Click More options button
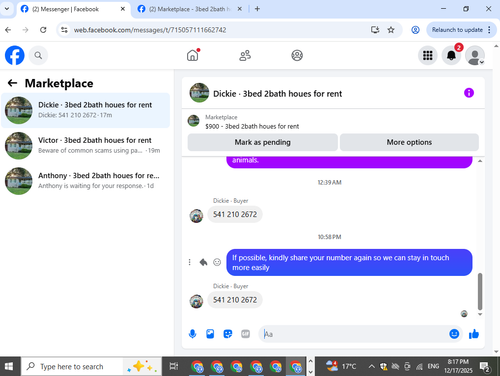The image size is (500, 376). (409, 142)
